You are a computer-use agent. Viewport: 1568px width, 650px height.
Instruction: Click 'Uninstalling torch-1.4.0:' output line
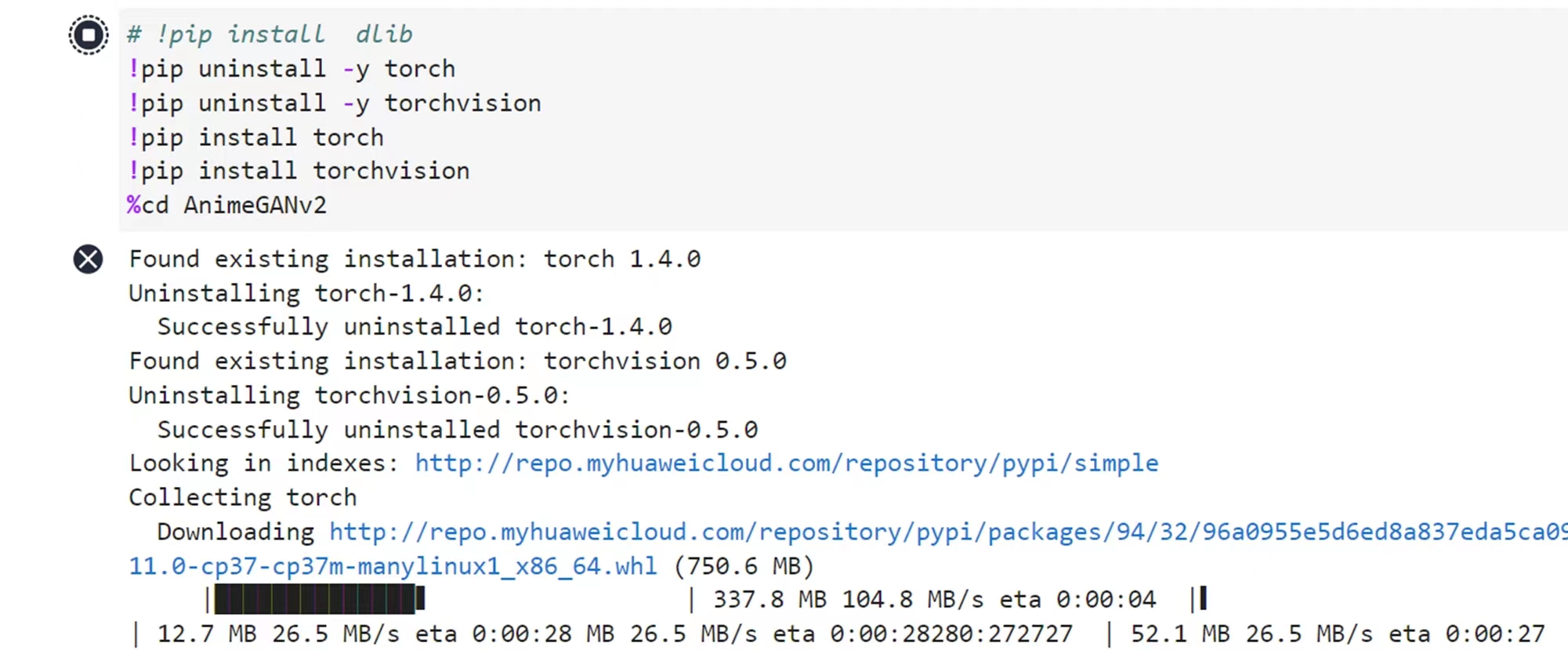point(306,293)
